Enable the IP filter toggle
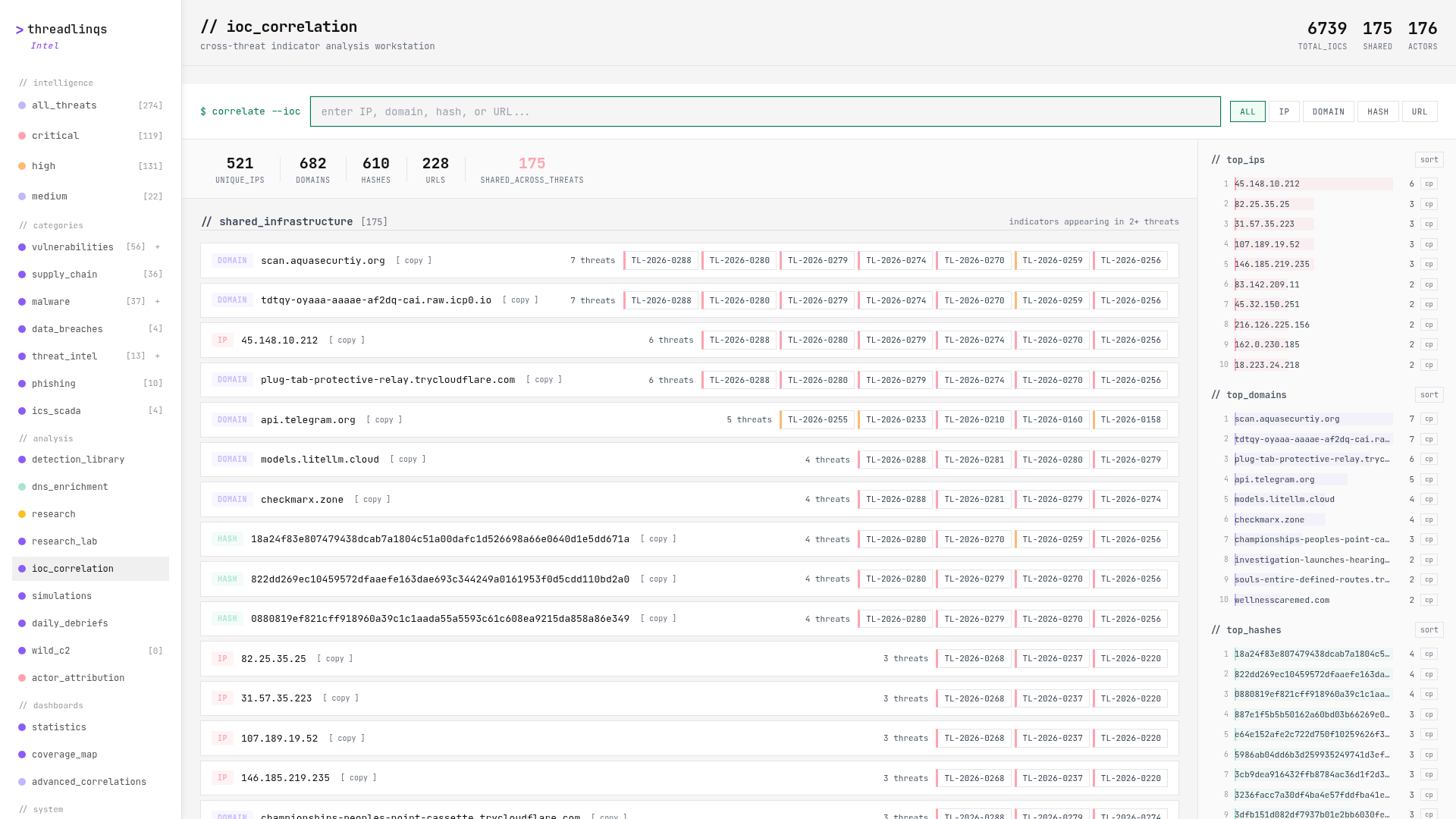1456x819 pixels. click(x=1285, y=111)
